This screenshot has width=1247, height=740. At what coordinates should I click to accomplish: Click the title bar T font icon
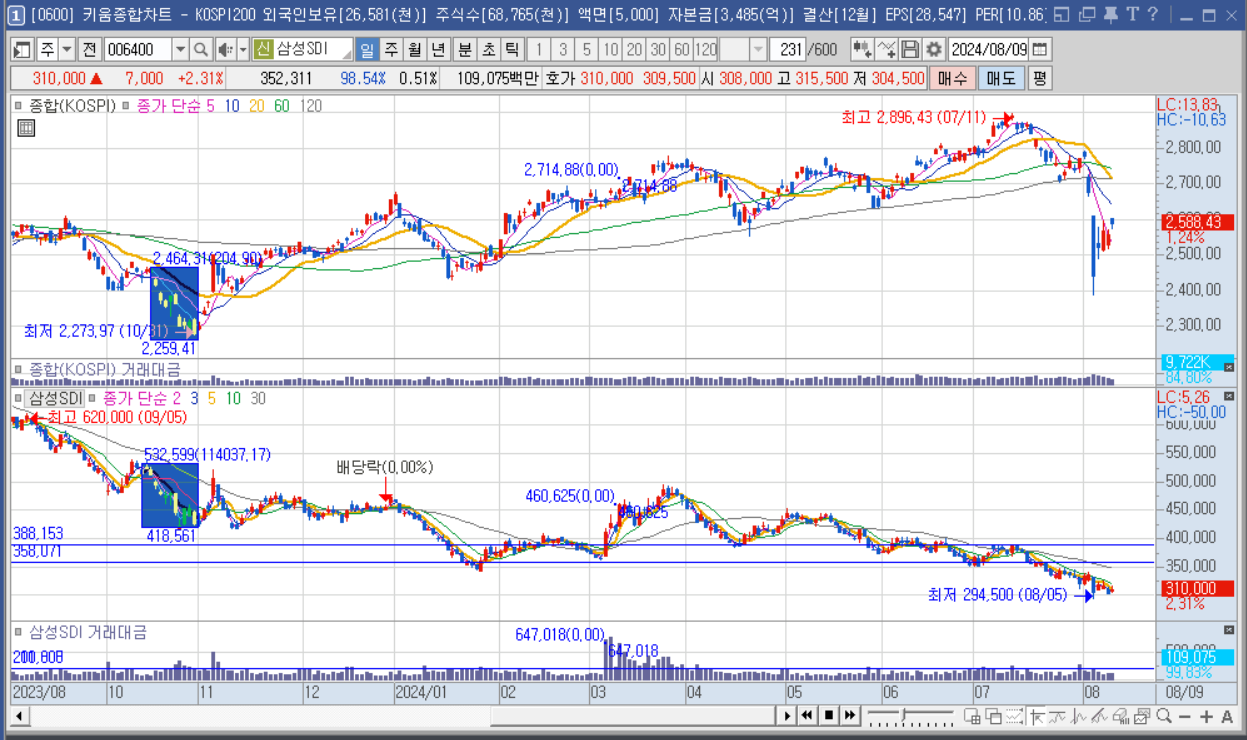pos(1131,15)
